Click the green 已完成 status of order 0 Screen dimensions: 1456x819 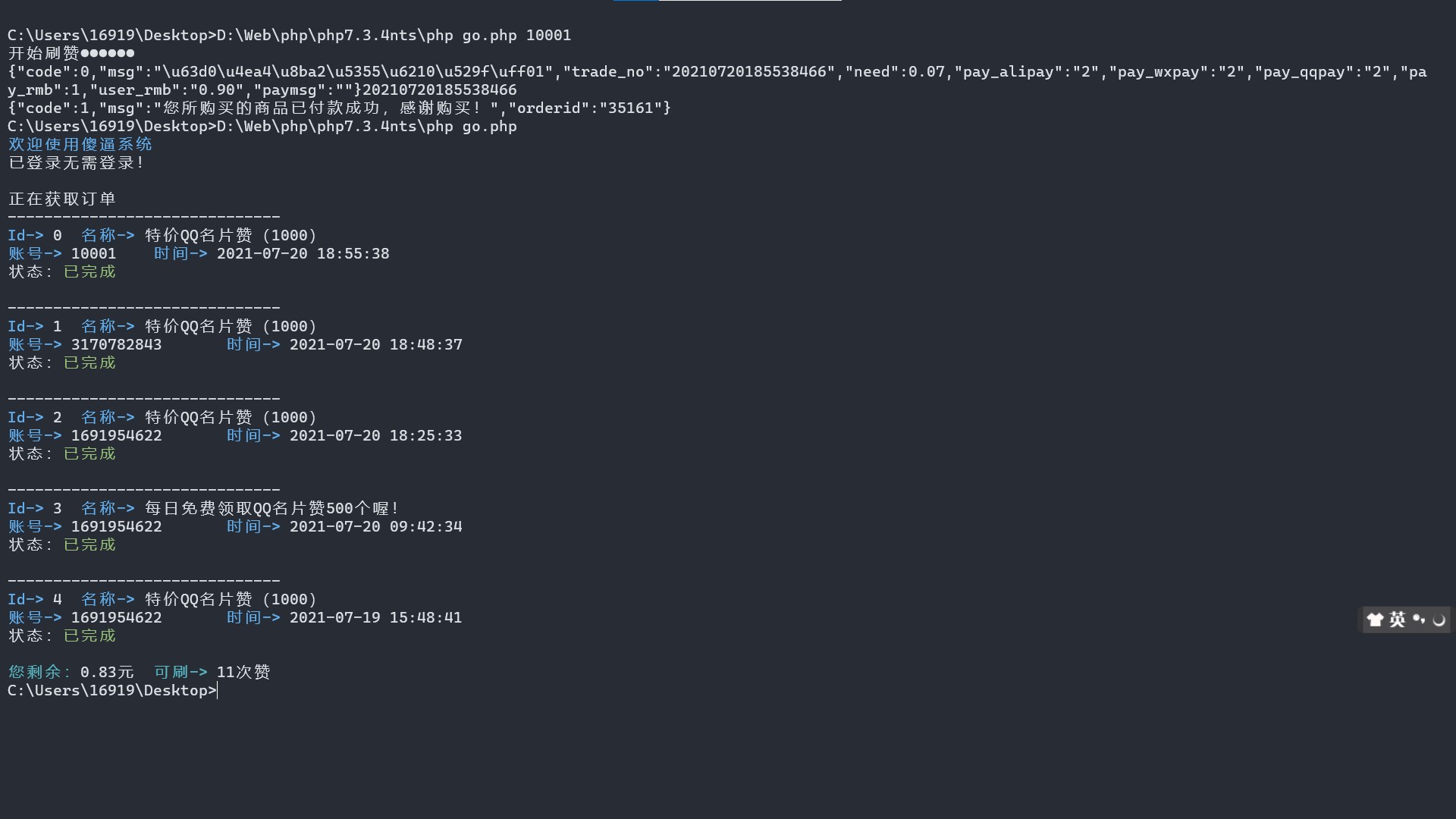(89, 272)
